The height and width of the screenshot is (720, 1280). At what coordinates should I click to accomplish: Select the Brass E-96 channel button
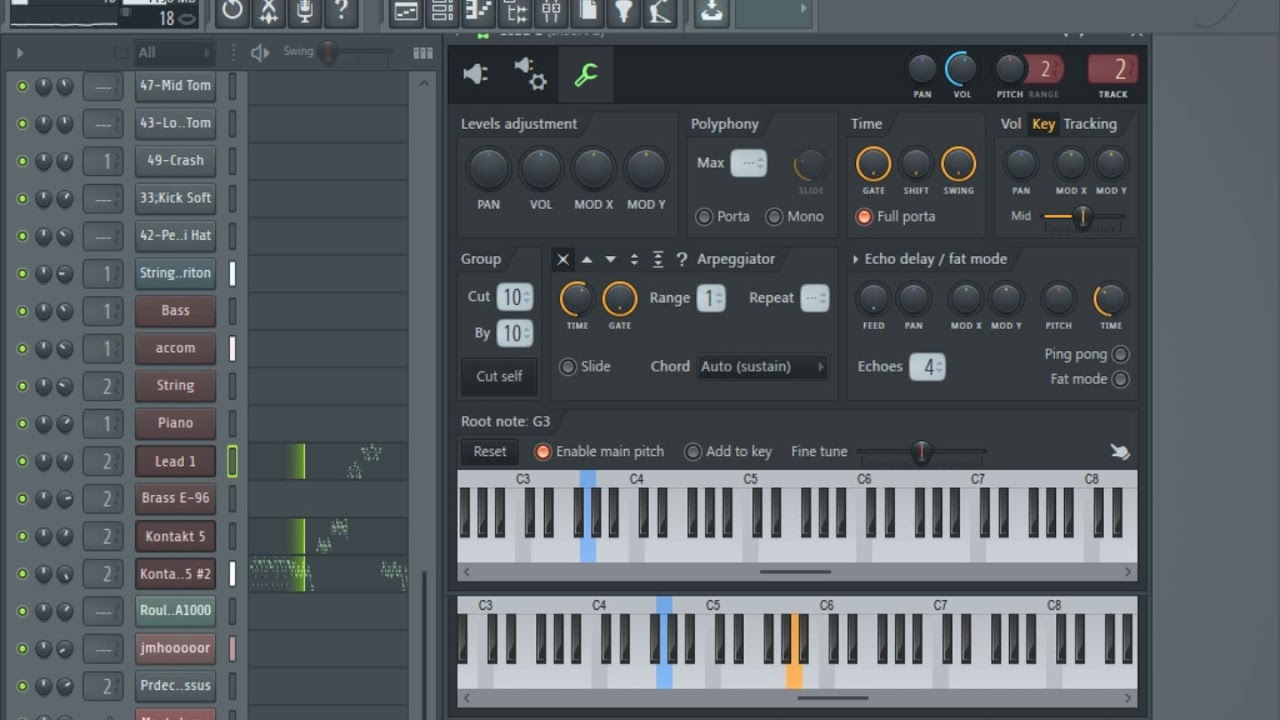[x=175, y=498]
